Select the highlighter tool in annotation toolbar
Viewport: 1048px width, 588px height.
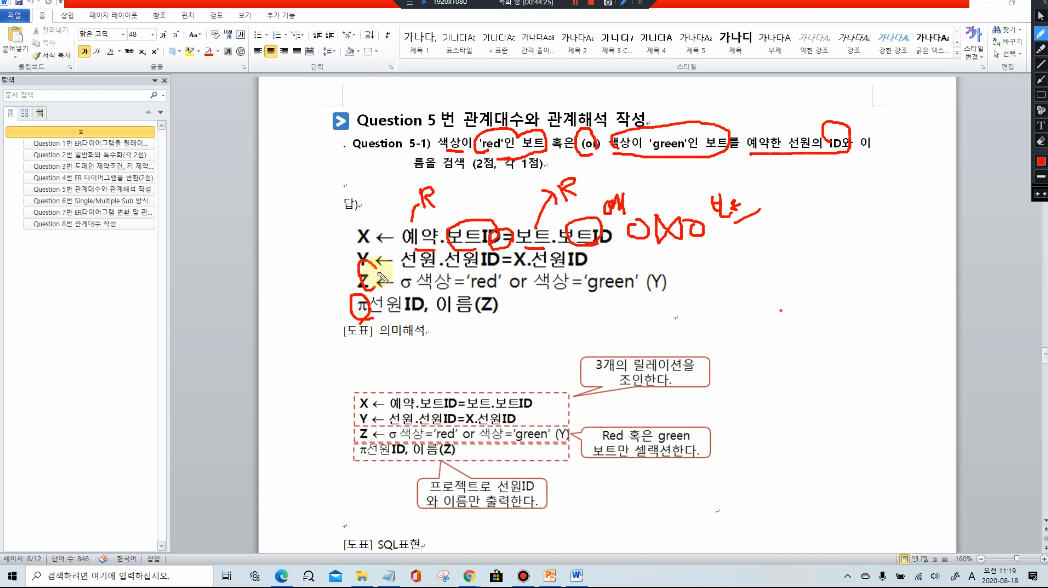(1041, 49)
